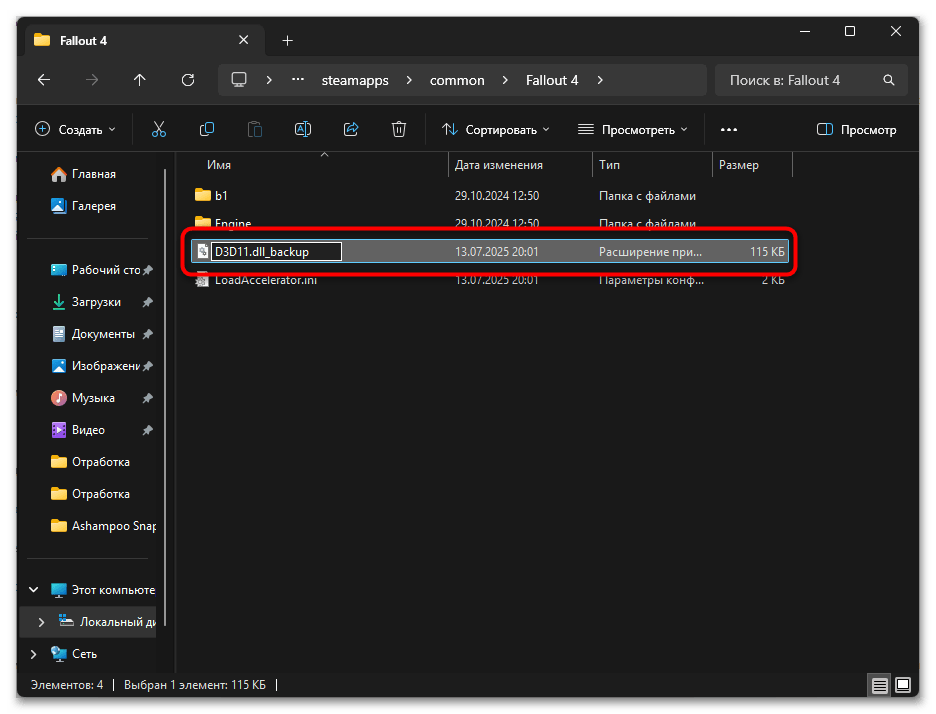Open the Создать dropdown menu

(75, 129)
